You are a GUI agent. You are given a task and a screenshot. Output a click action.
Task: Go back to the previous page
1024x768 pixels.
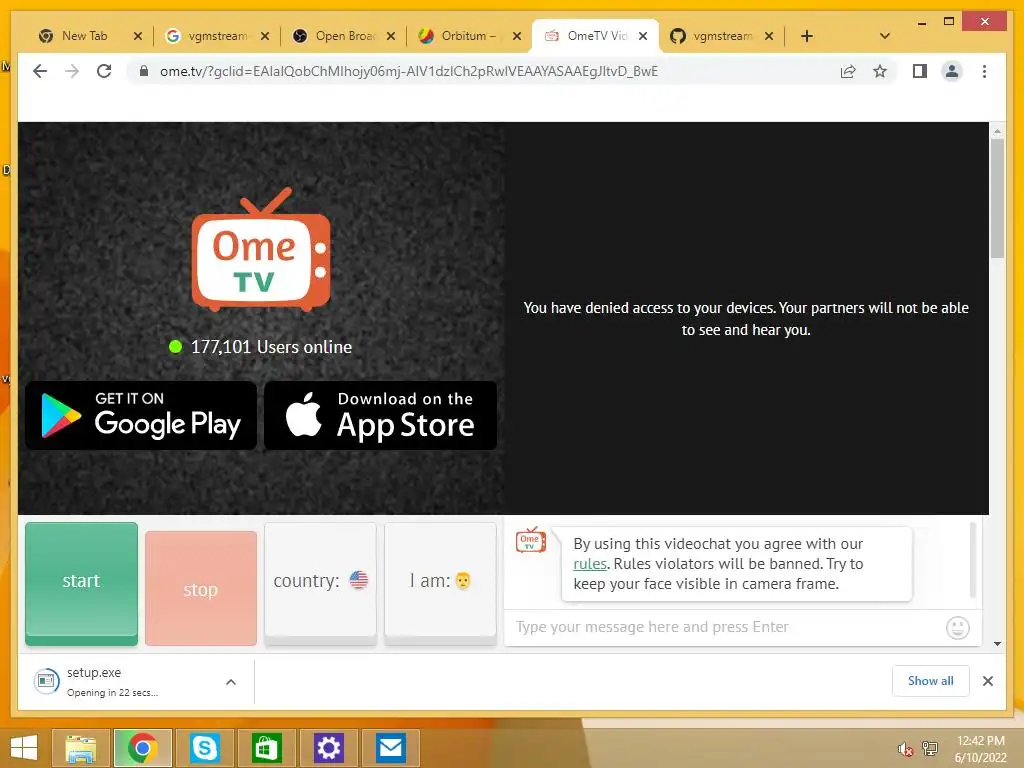(40, 71)
